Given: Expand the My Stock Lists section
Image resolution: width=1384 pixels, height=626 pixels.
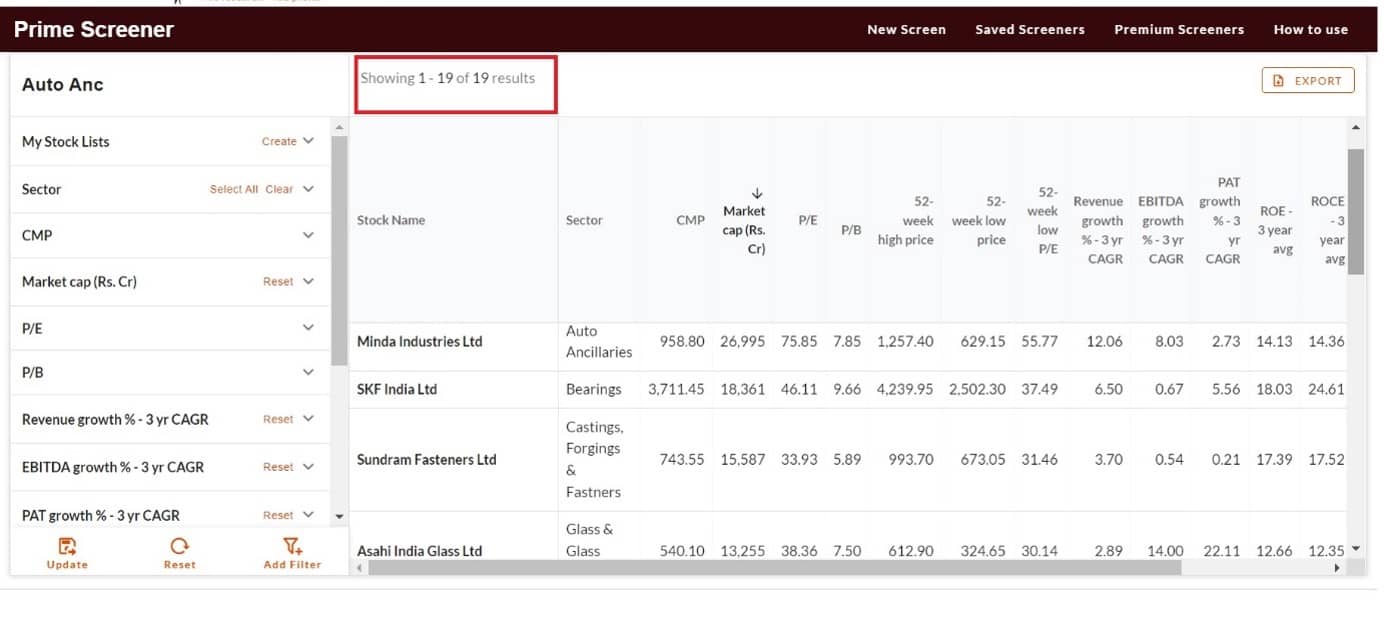Looking at the screenshot, I should 308,142.
